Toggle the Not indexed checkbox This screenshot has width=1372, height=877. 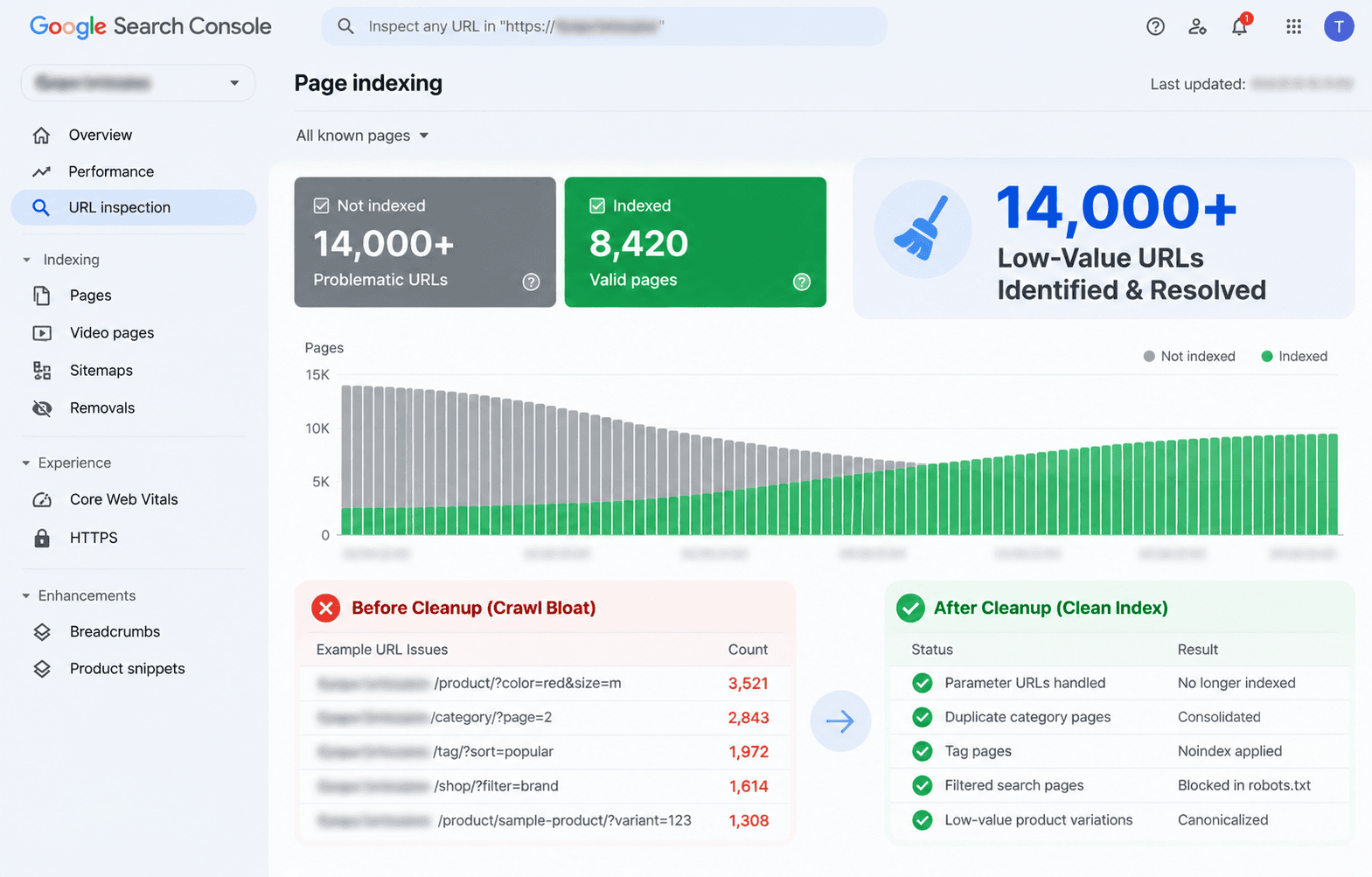point(321,205)
